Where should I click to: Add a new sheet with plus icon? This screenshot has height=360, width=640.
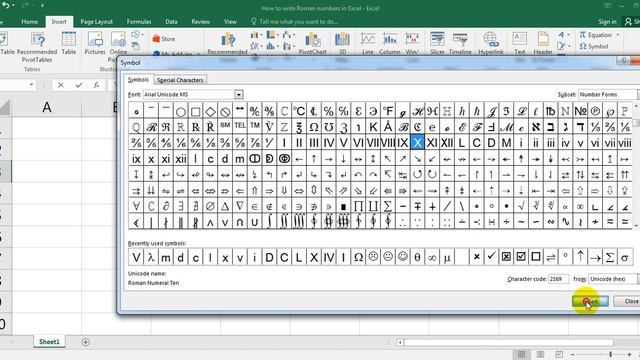pos(85,342)
